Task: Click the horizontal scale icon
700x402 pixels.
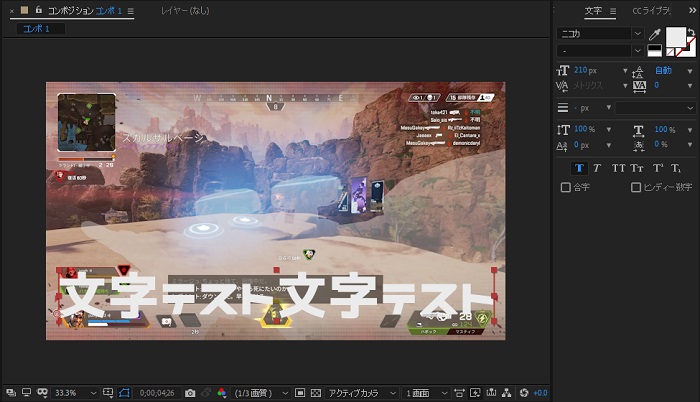Action: 638,130
